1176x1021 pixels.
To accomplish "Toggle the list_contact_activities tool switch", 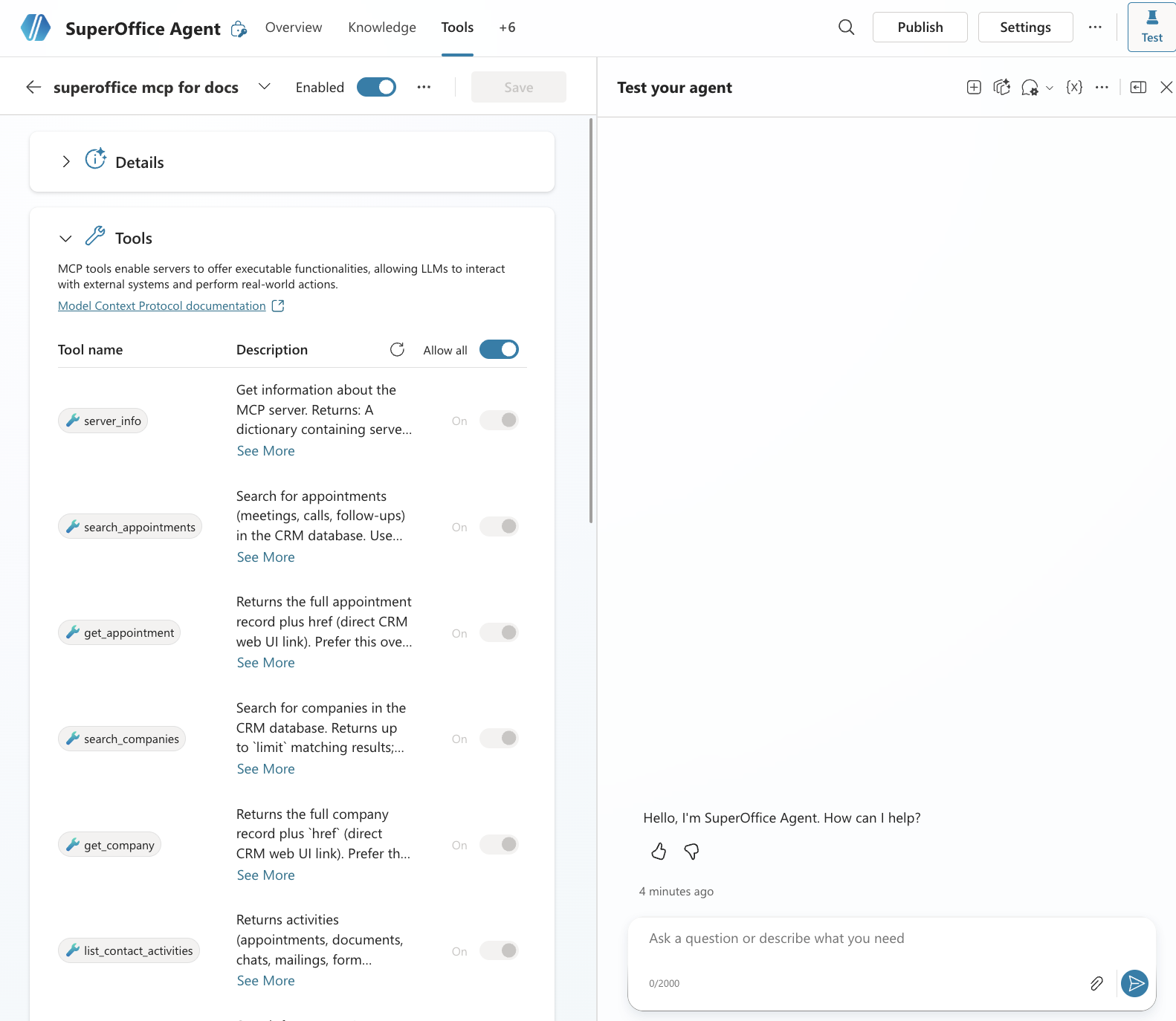I will pyautogui.click(x=499, y=950).
